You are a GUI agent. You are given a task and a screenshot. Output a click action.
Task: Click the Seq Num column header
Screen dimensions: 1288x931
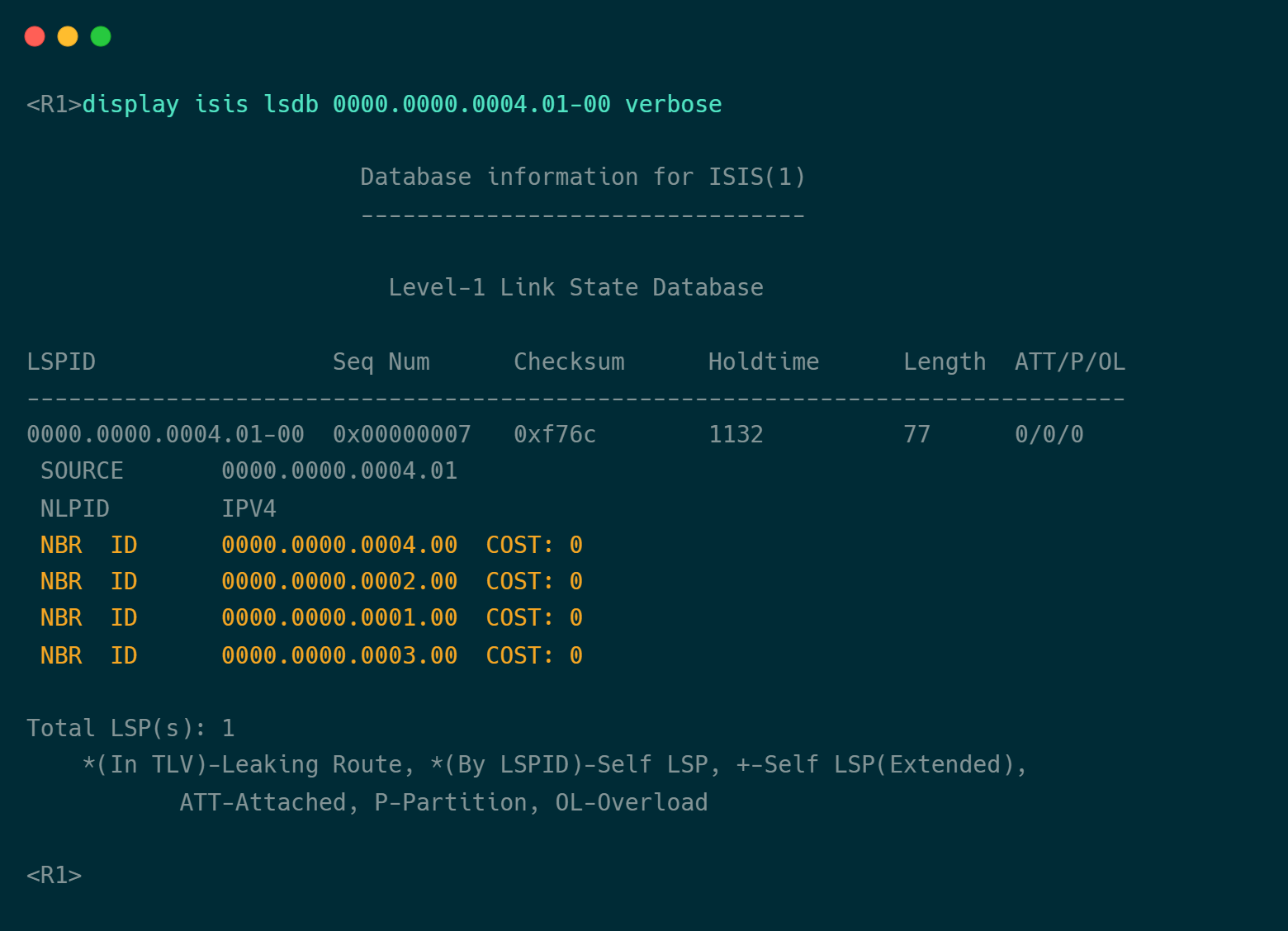[x=381, y=362]
